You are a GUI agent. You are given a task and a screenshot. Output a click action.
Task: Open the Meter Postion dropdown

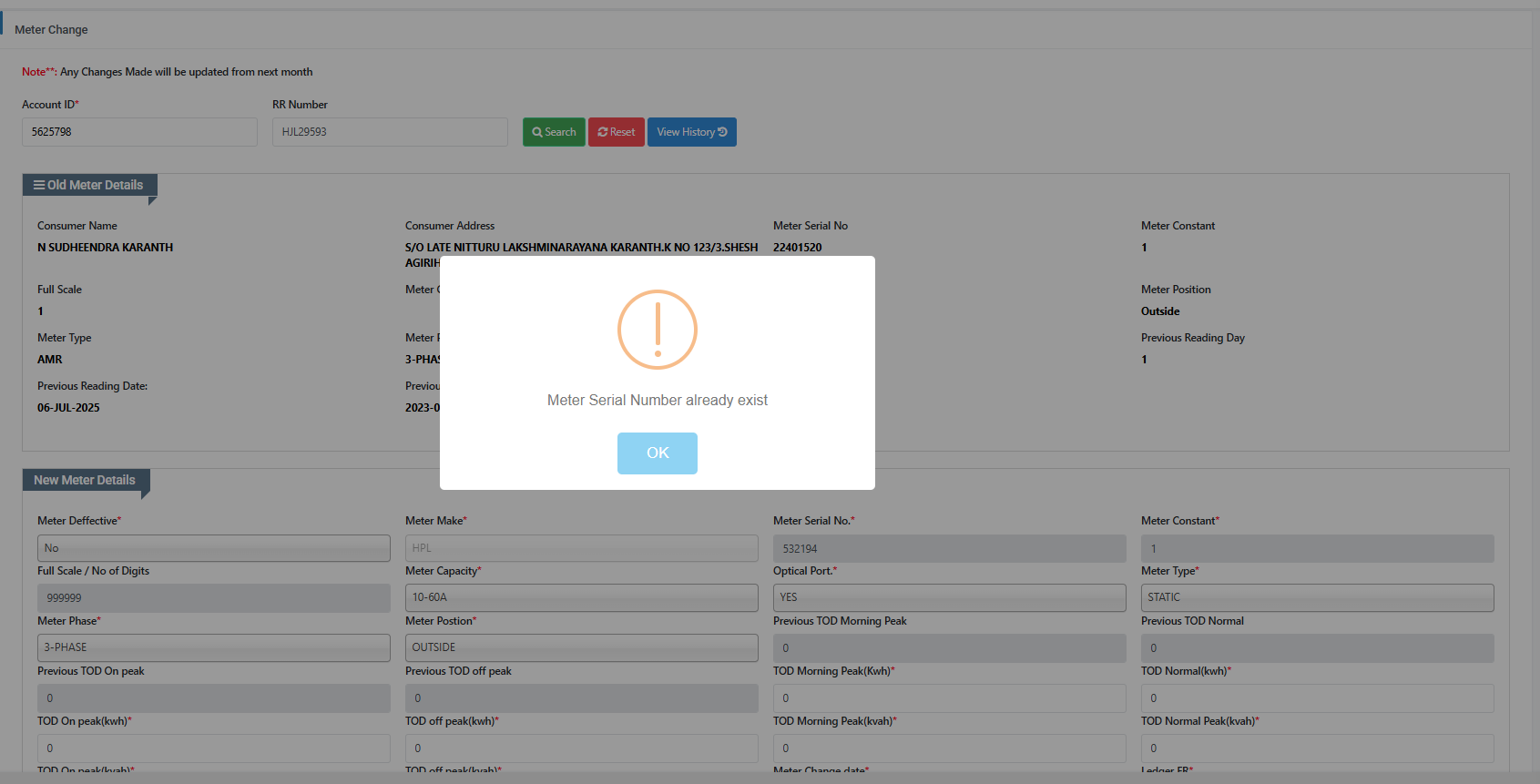point(581,647)
